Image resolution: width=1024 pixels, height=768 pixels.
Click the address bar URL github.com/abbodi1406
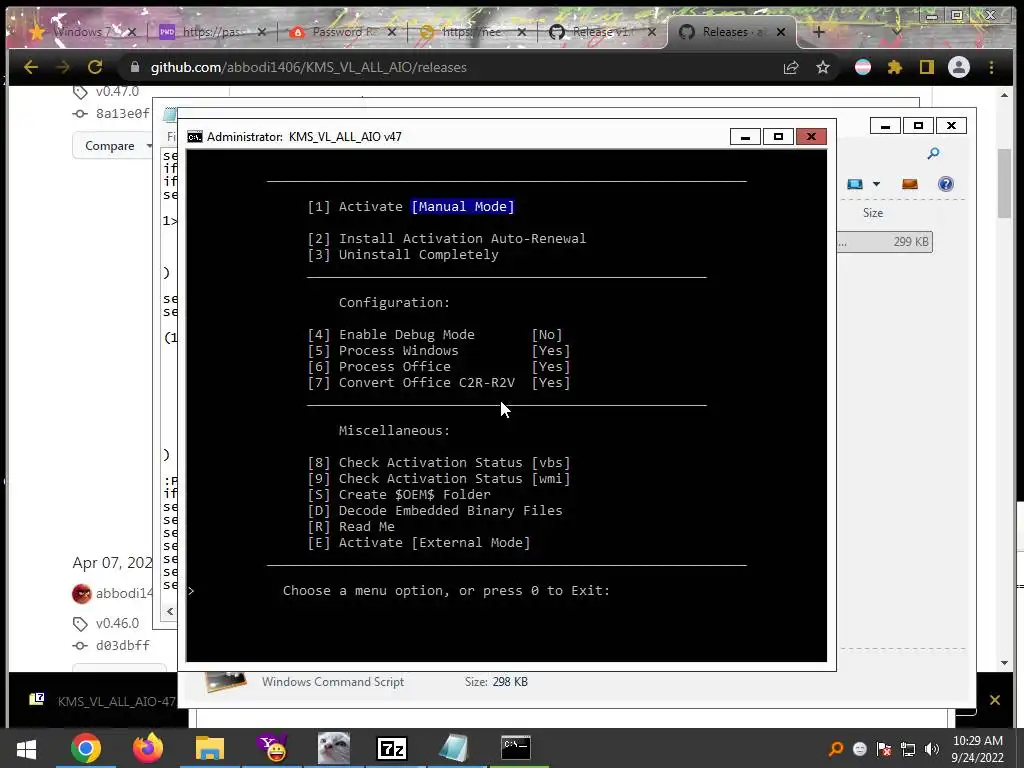tap(308, 67)
